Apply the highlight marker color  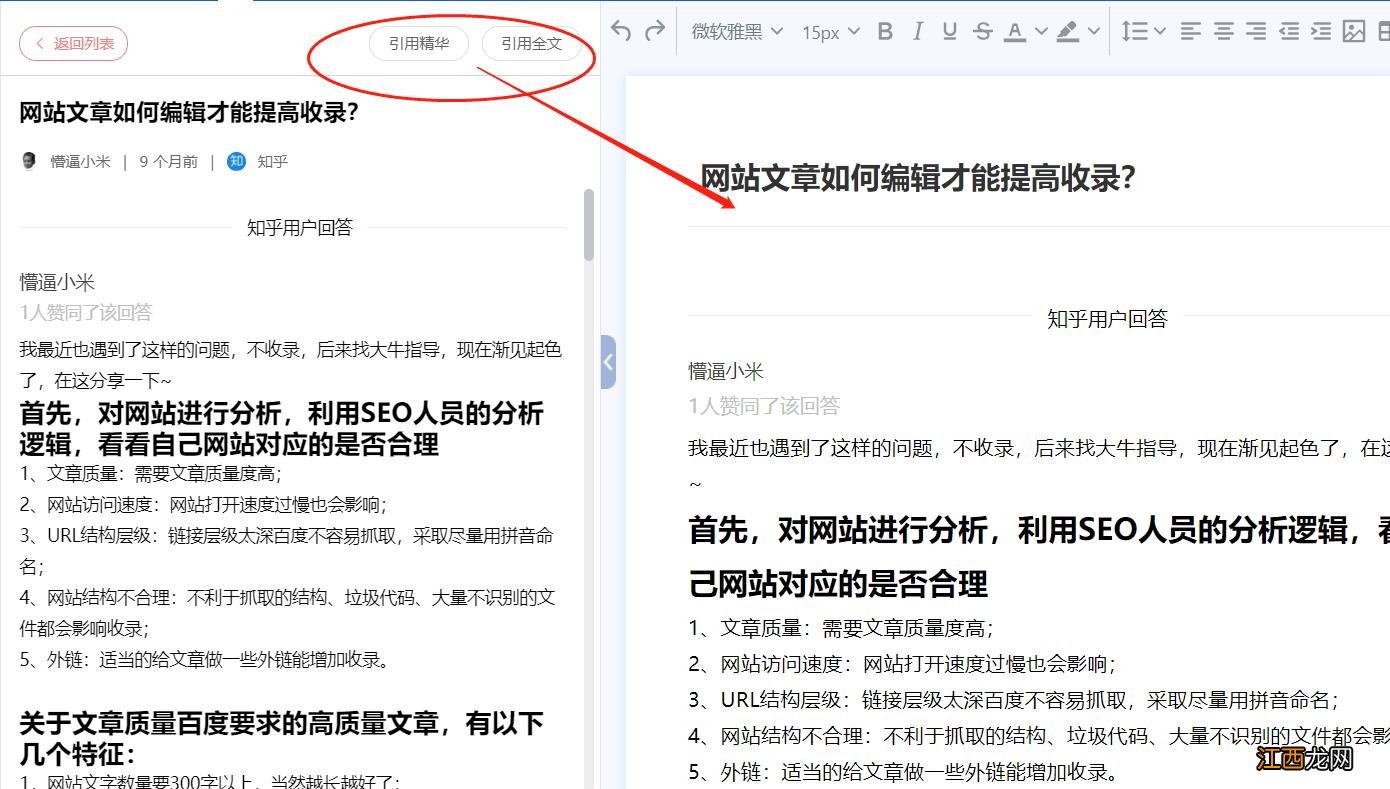tap(1068, 32)
